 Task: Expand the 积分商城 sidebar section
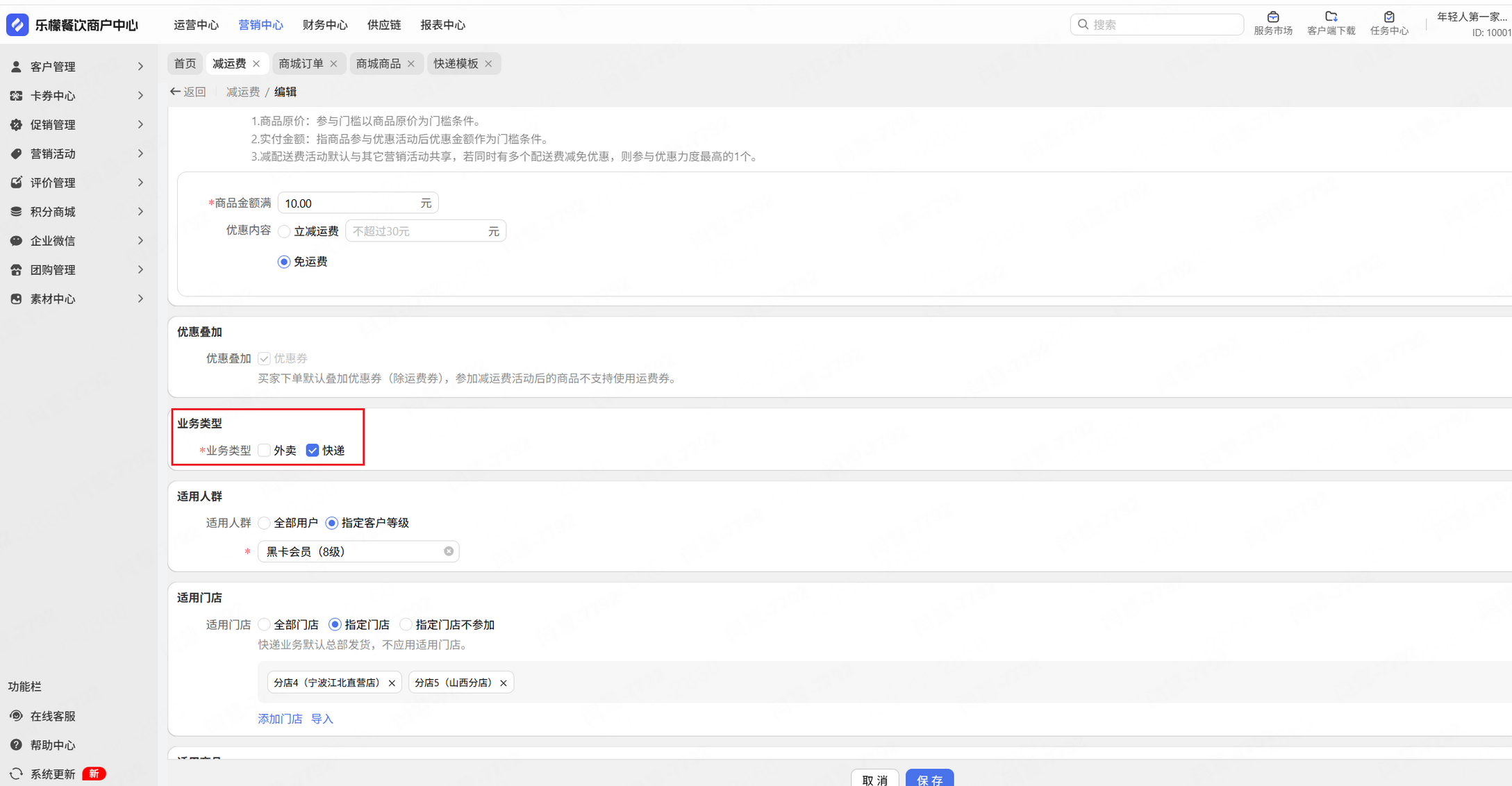coord(78,212)
